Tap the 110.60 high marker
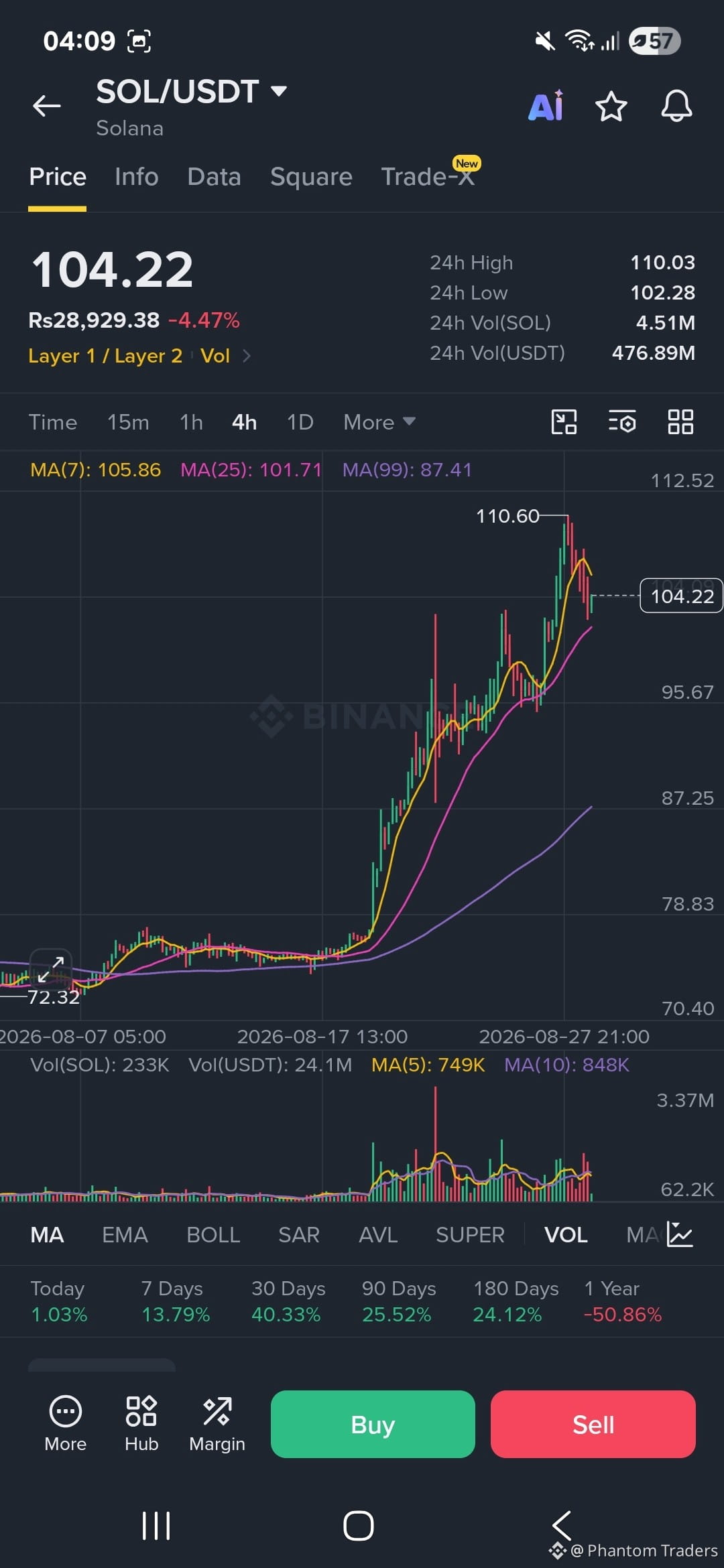This screenshot has width=724, height=1568. pyautogui.click(x=507, y=516)
